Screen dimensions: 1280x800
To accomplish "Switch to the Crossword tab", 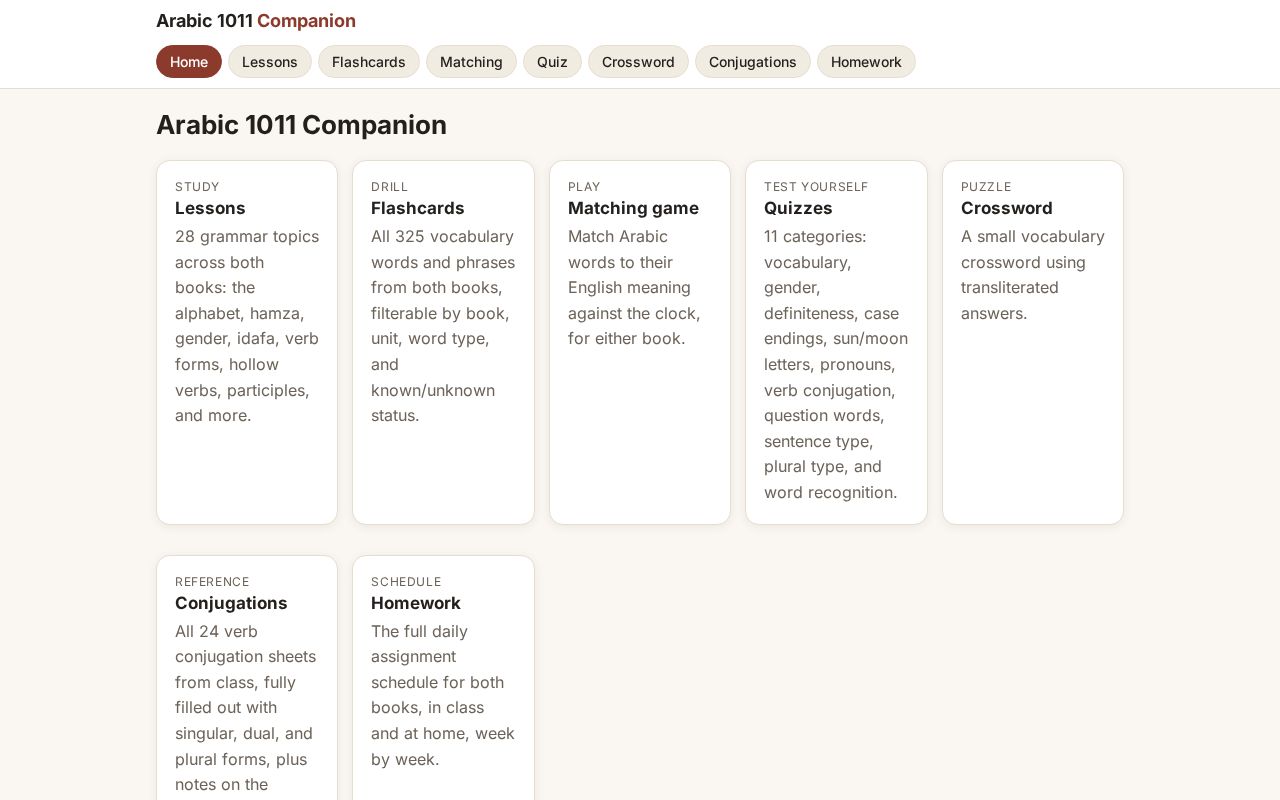I will [638, 62].
